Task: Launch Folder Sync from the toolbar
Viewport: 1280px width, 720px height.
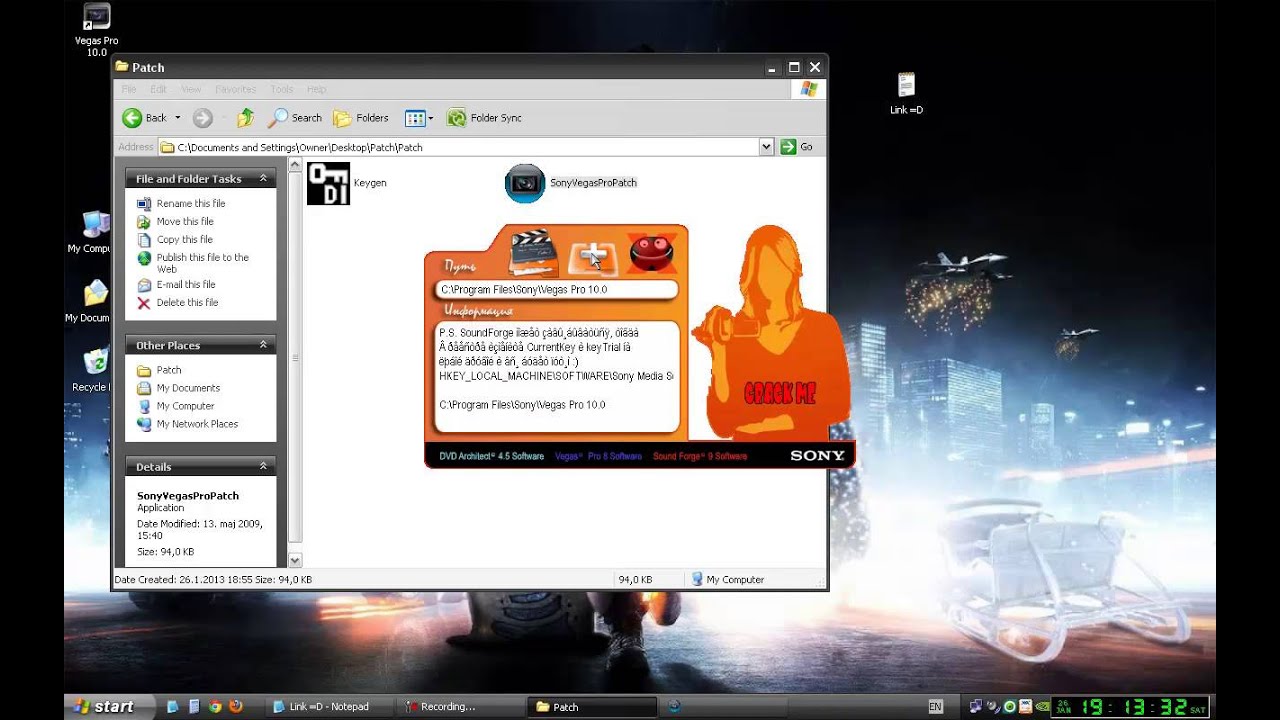Action: [485, 118]
